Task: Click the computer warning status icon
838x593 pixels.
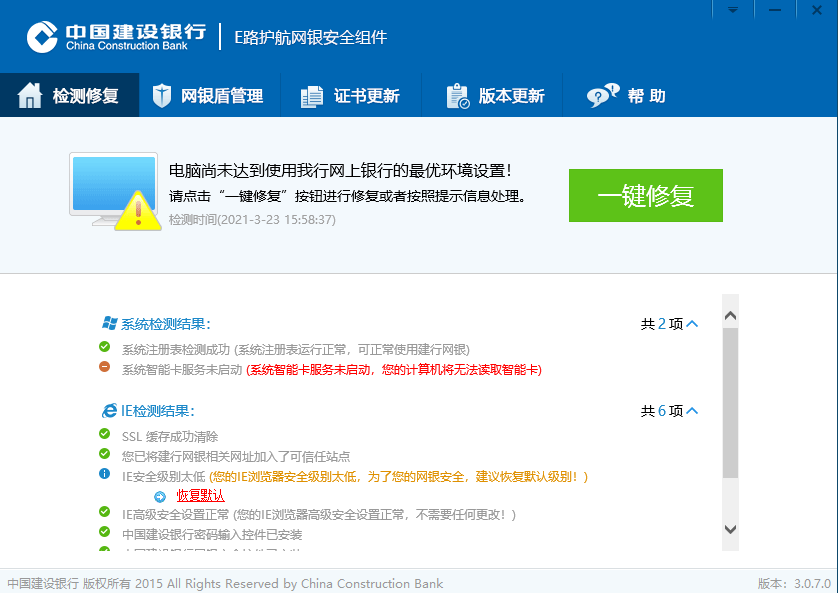Action: coord(115,192)
